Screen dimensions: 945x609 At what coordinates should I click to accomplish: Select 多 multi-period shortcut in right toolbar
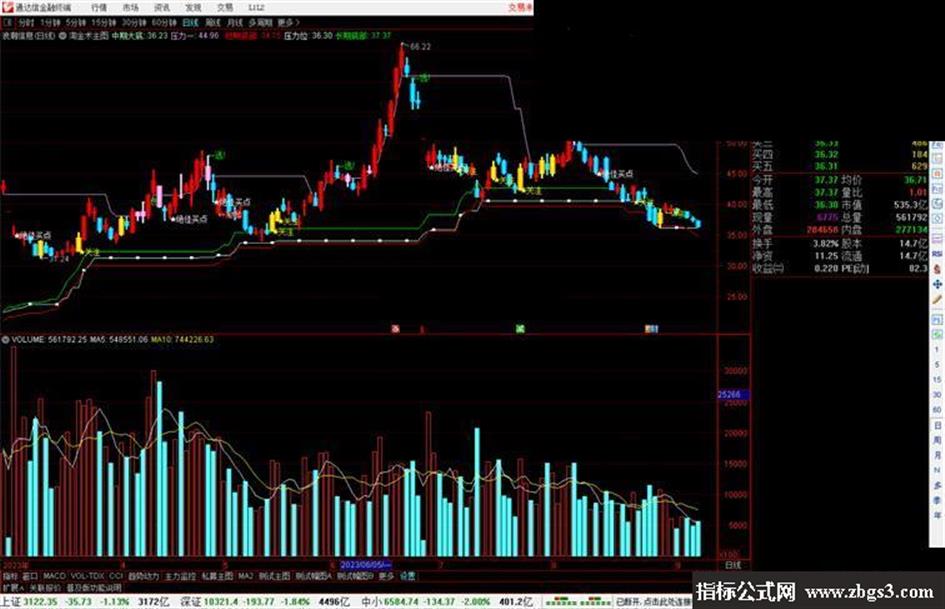point(937,485)
